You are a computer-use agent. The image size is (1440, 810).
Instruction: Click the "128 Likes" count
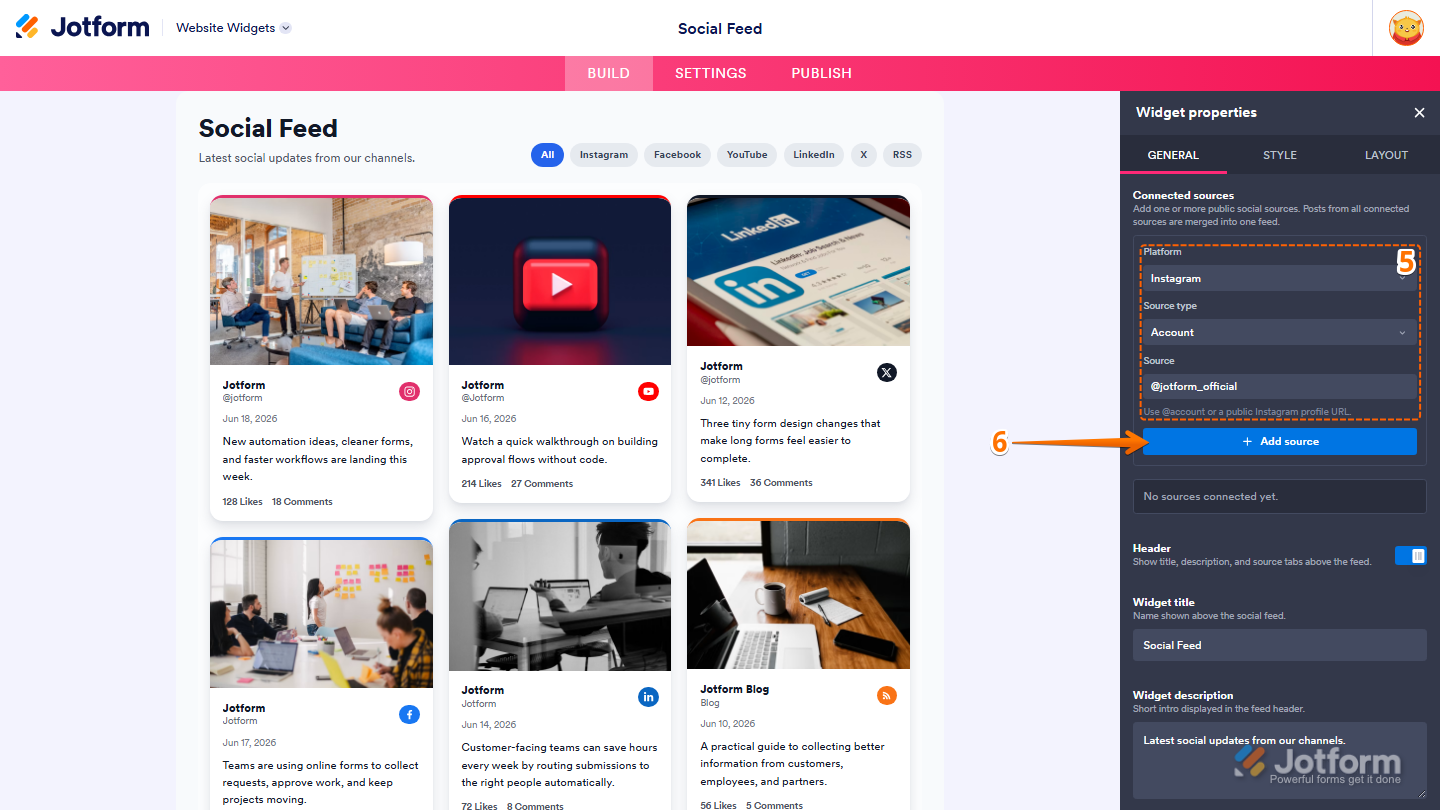[x=243, y=502]
